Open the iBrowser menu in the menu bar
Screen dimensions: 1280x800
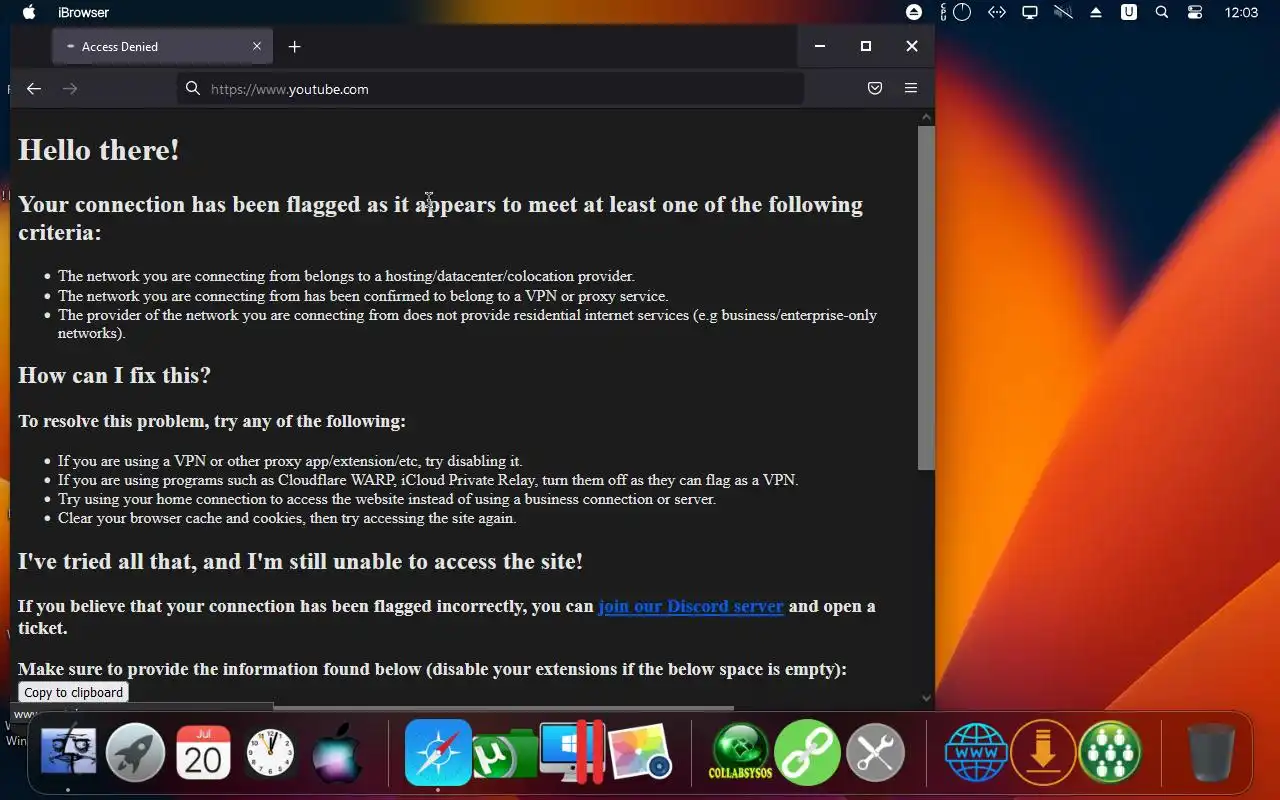pyautogui.click(x=84, y=13)
